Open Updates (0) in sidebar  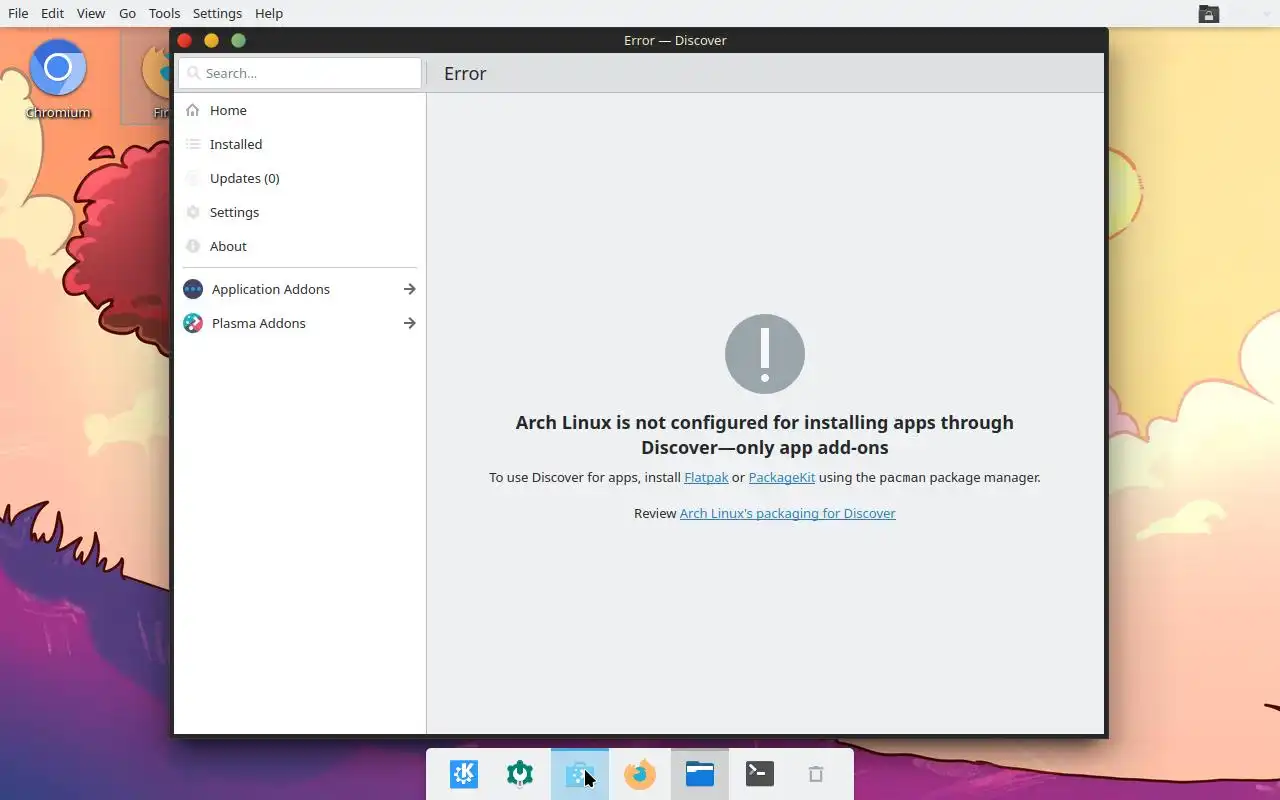tap(300, 178)
